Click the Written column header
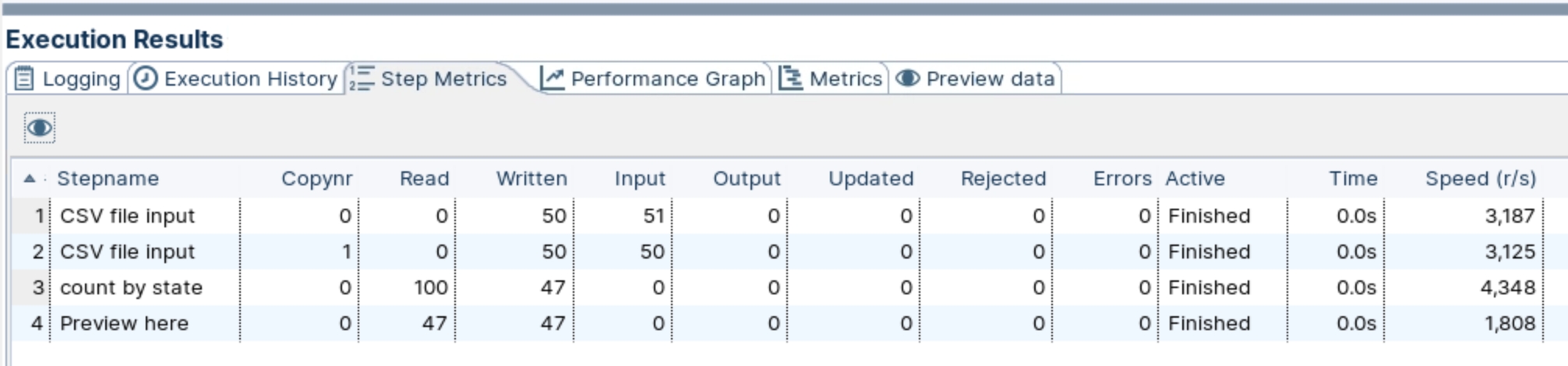 pyautogui.click(x=531, y=178)
